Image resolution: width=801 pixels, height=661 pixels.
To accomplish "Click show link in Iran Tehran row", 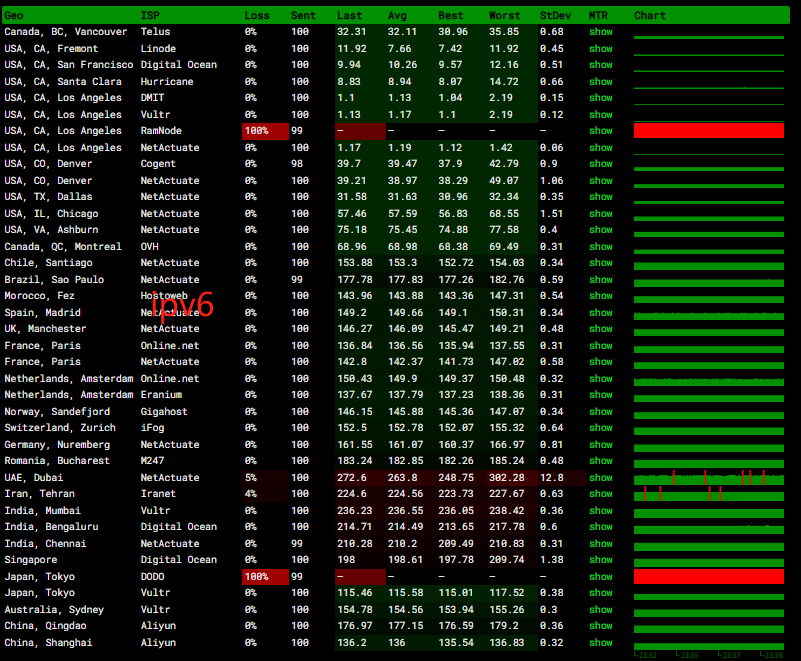I will pos(600,493).
